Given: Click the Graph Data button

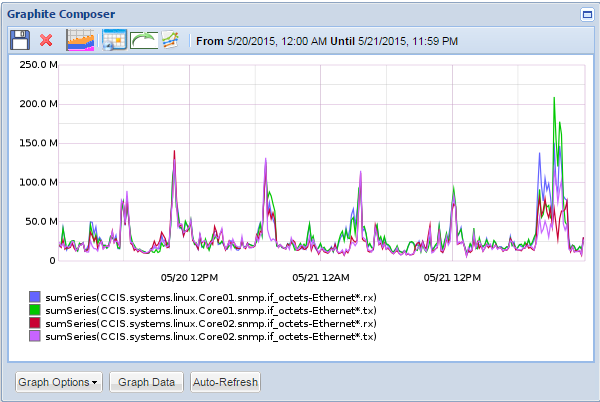Looking at the screenshot, I should [x=146, y=382].
